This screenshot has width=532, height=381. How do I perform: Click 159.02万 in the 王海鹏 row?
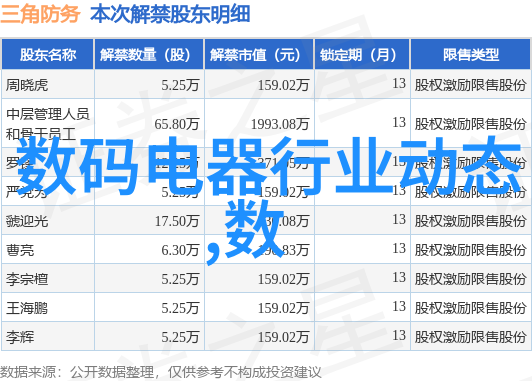[283, 308]
